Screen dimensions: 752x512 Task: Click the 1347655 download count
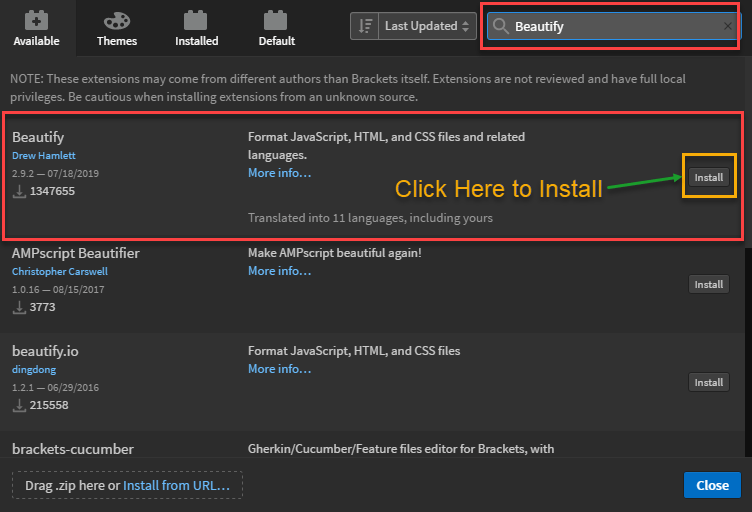[52, 191]
